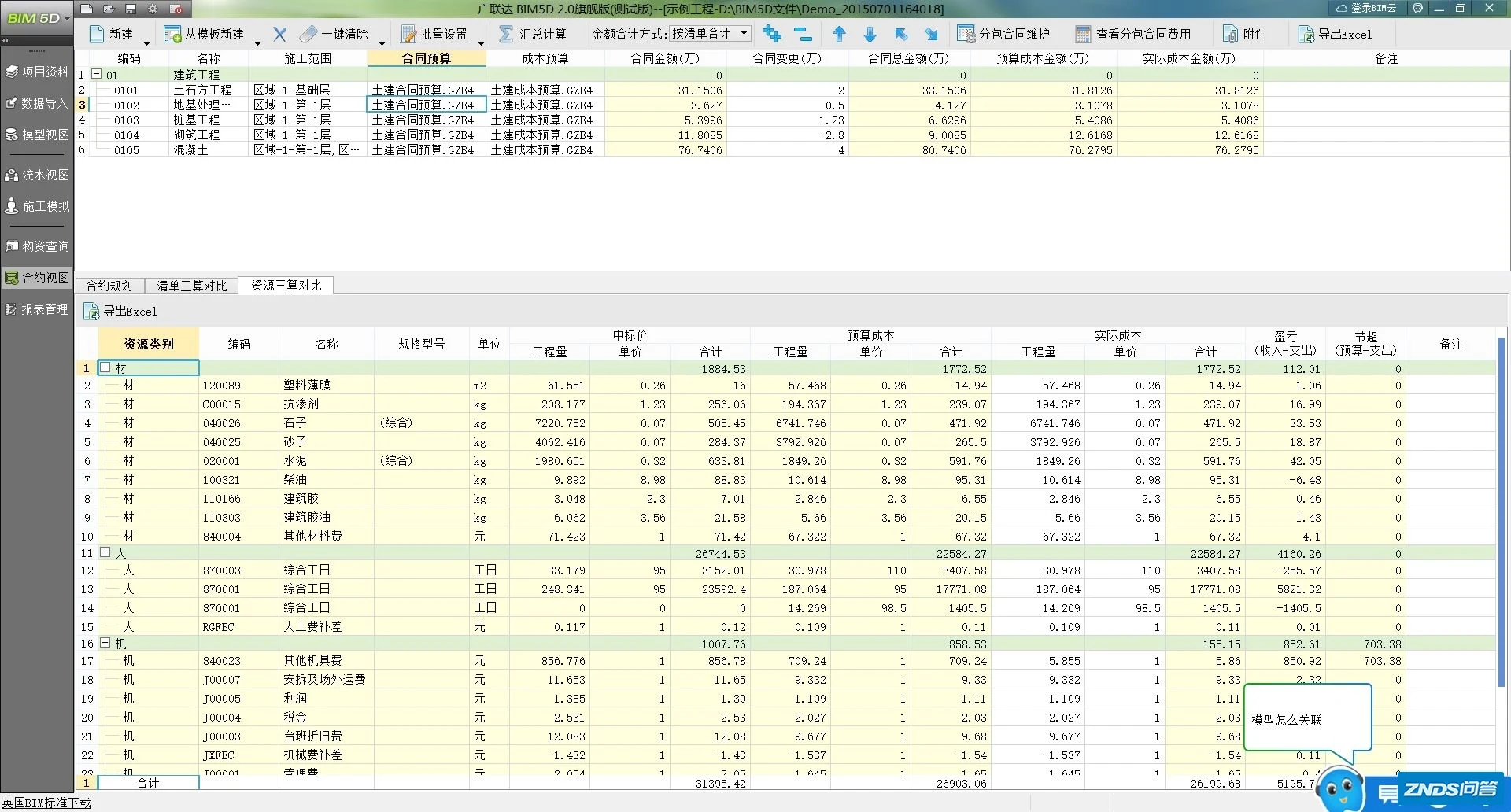Switch to 物资查询 in the sidebar

click(x=37, y=245)
